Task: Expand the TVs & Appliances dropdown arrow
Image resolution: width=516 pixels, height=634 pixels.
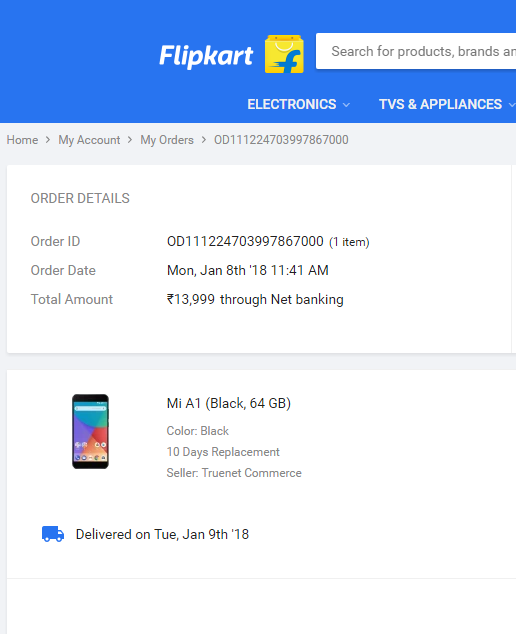Action: pyautogui.click(x=512, y=105)
